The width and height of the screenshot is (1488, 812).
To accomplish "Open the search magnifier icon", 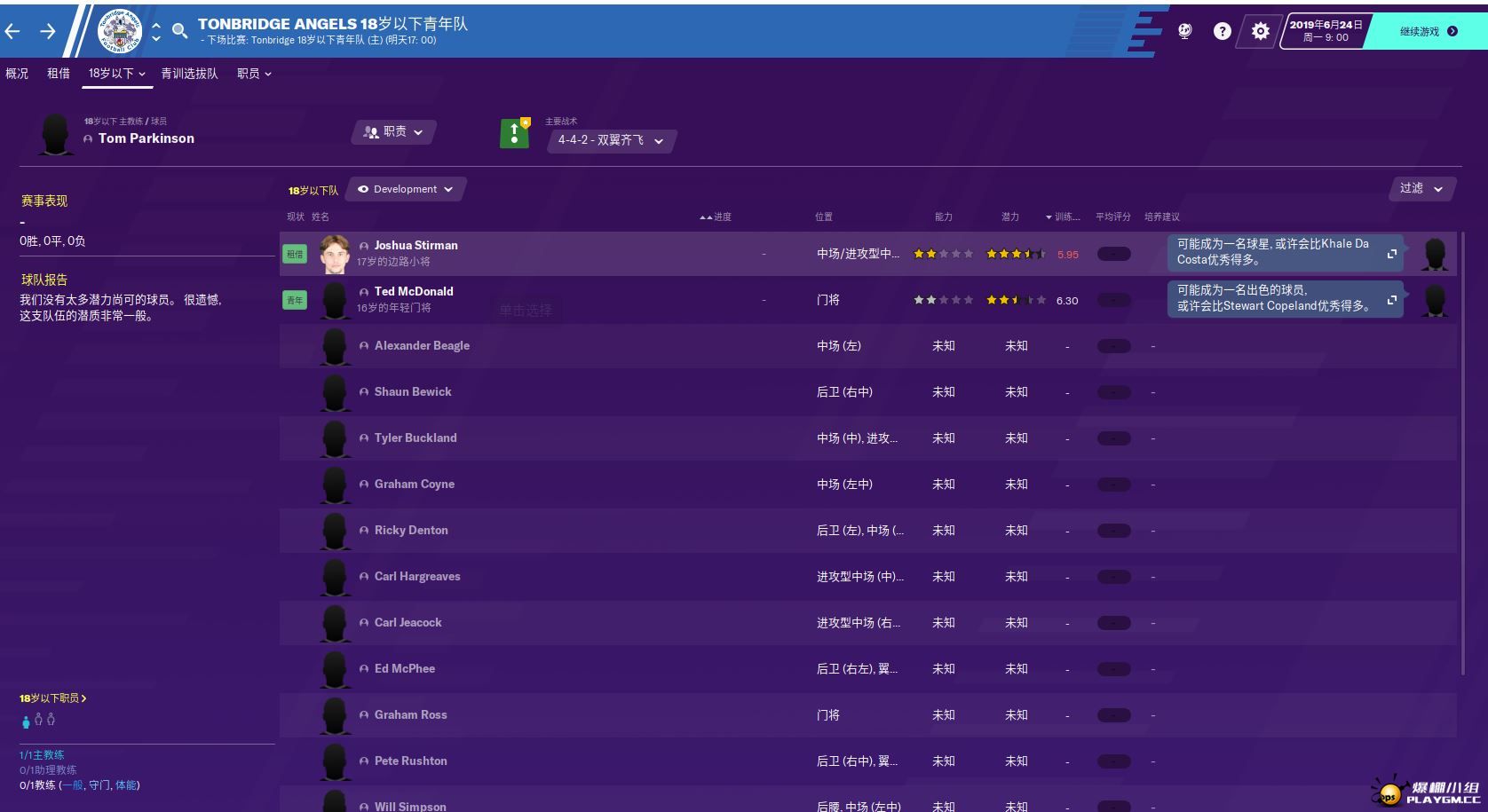I will click(x=179, y=31).
